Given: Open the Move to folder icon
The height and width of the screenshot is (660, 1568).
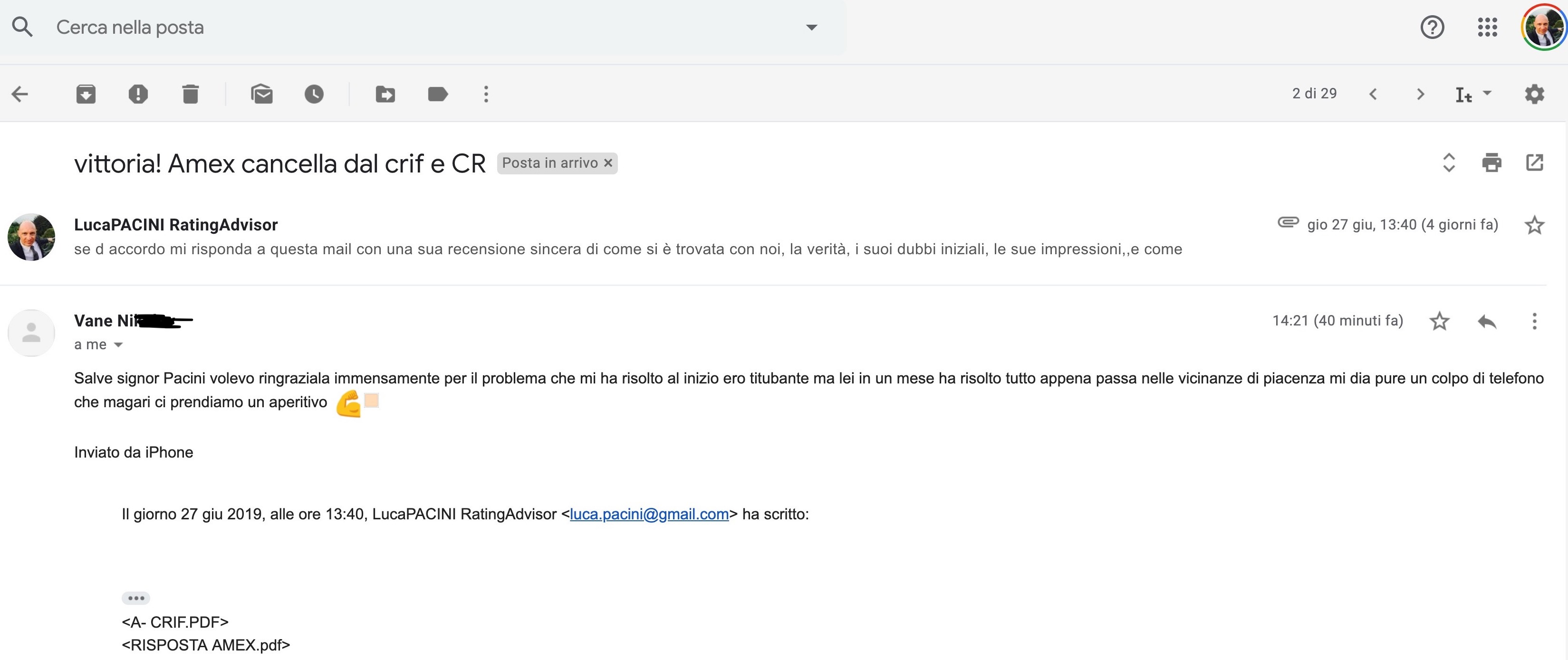Looking at the screenshot, I should [385, 94].
